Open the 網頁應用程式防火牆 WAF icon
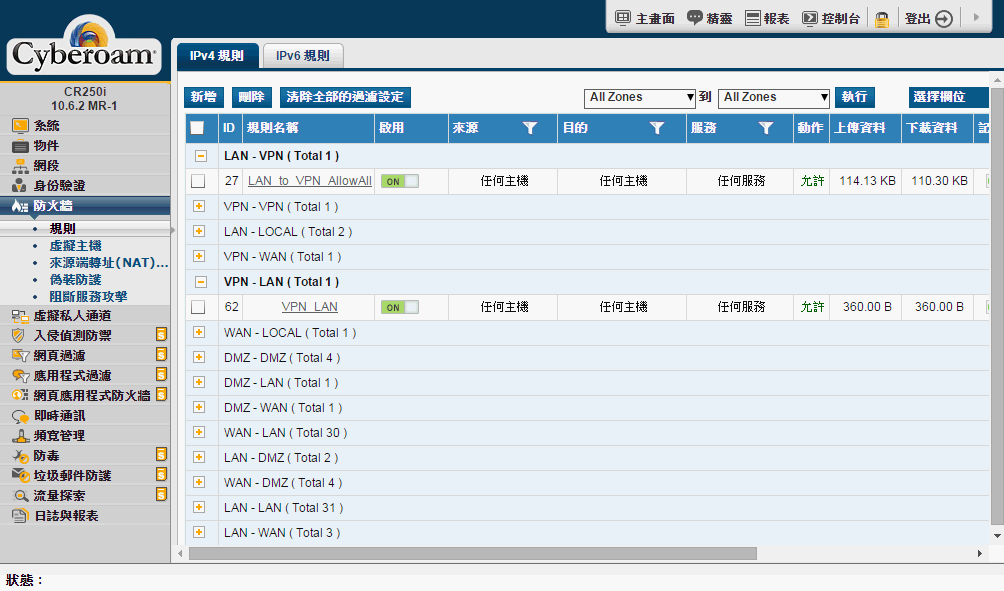 point(20,395)
